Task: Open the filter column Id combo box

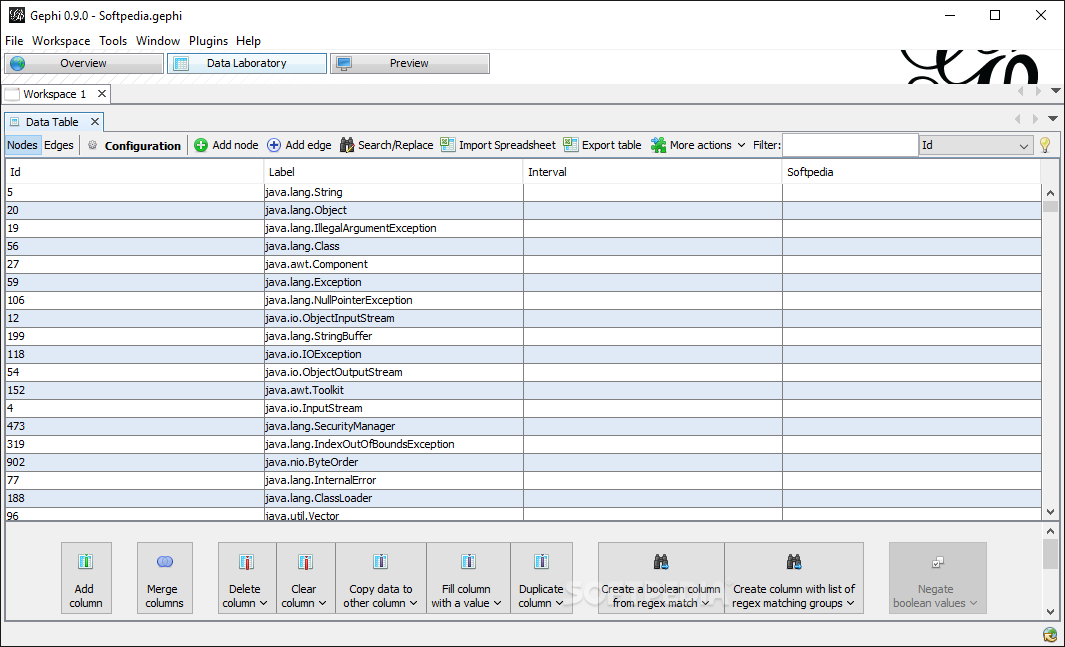Action: tap(976, 145)
